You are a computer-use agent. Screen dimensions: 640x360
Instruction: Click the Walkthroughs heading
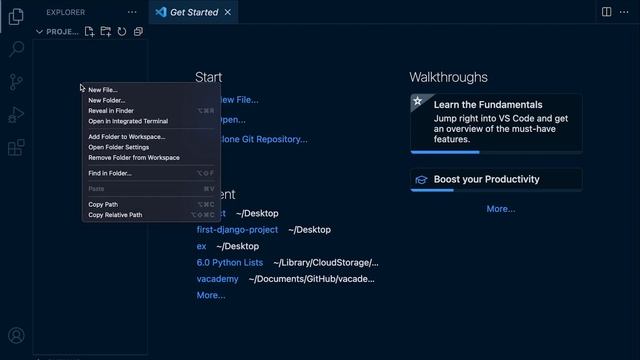pos(448,77)
